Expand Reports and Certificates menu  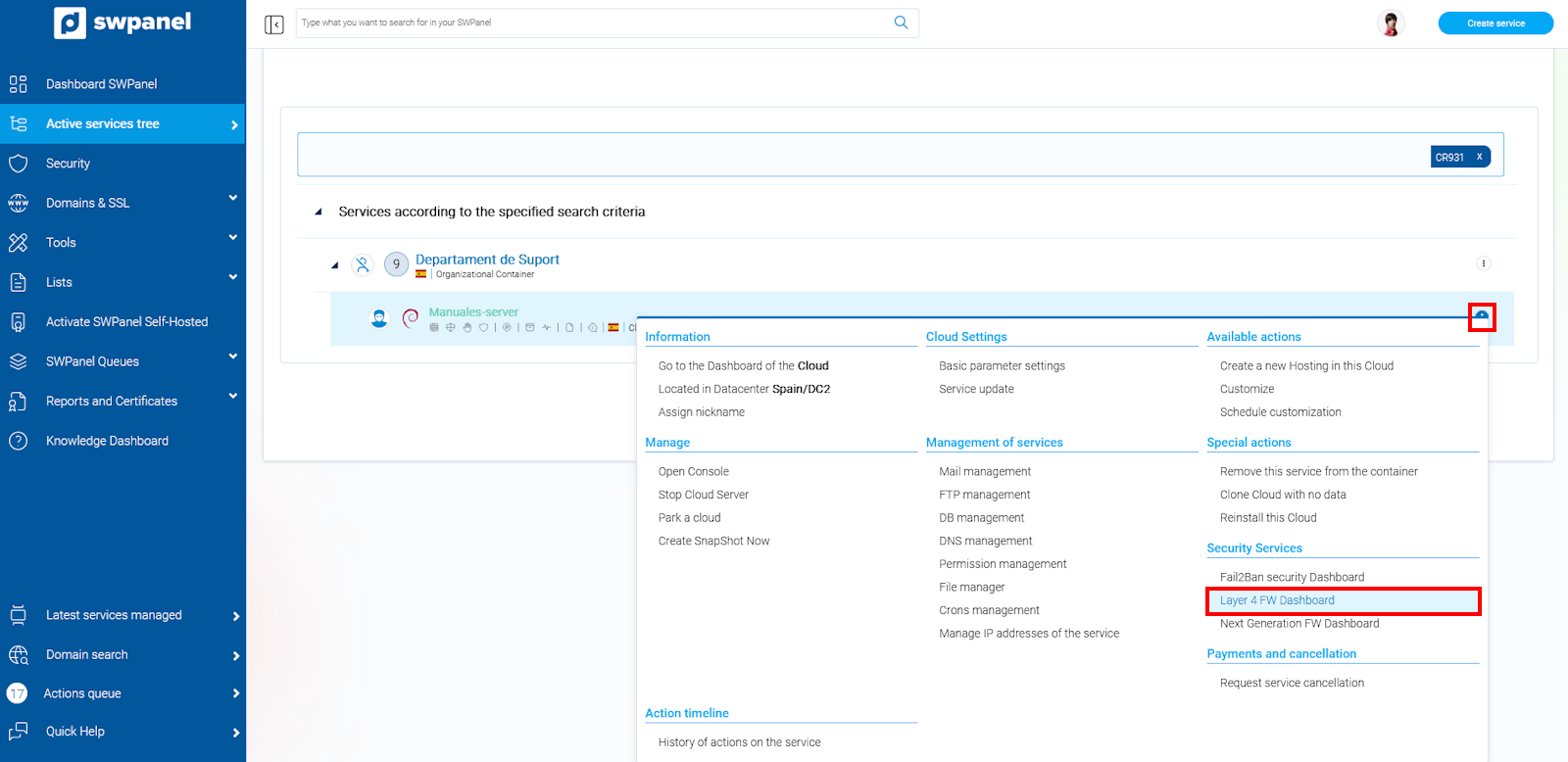pos(232,397)
